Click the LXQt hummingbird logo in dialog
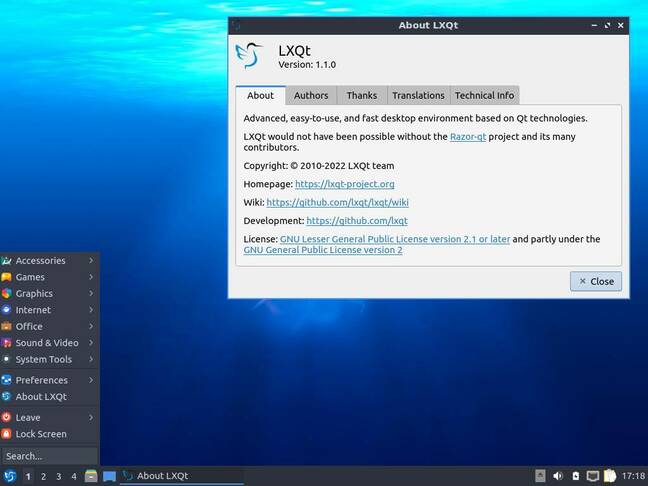The height and width of the screenshot is (486, 648). click(x=249, y=55)
